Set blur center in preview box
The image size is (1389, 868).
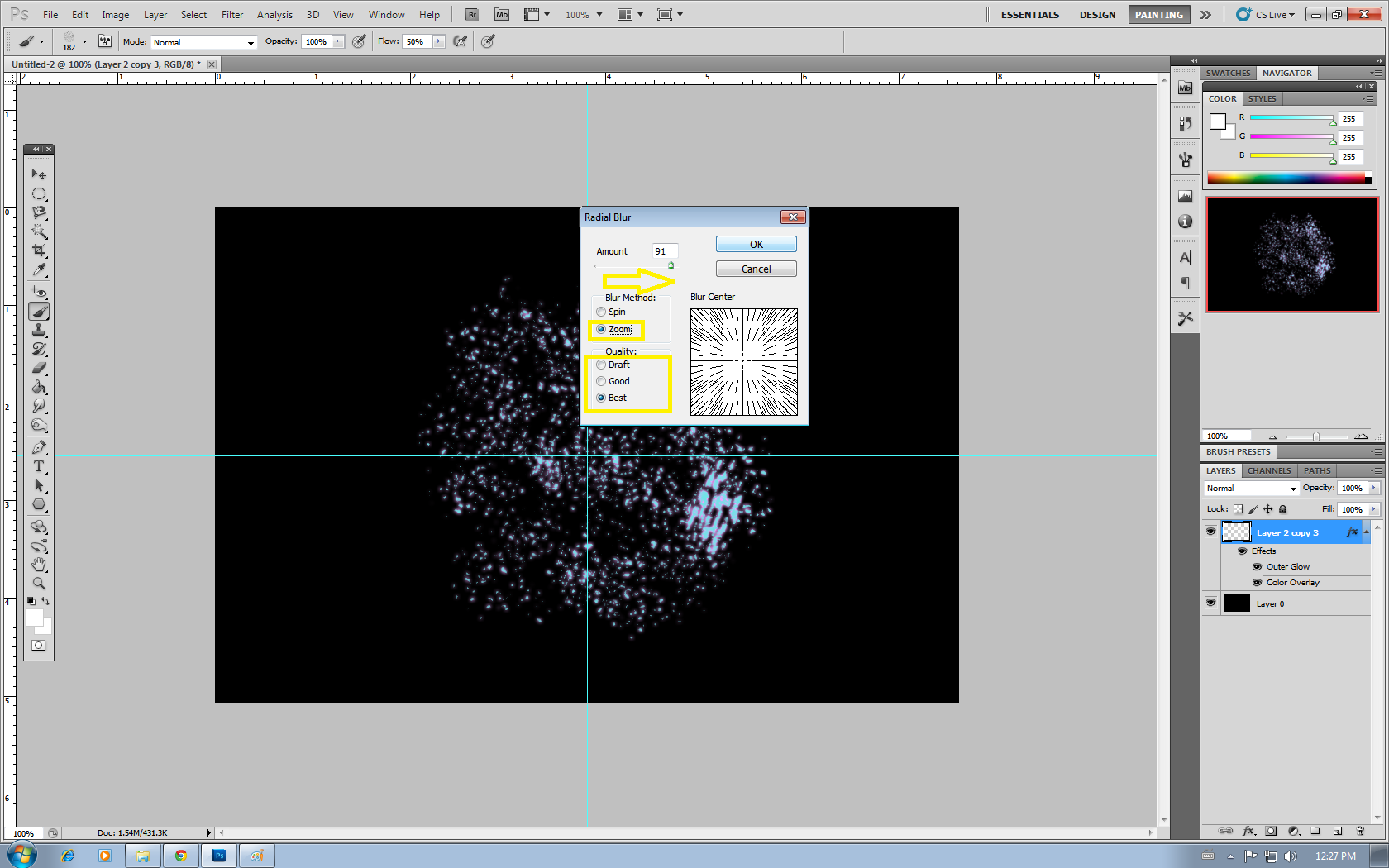pos(744,362)
